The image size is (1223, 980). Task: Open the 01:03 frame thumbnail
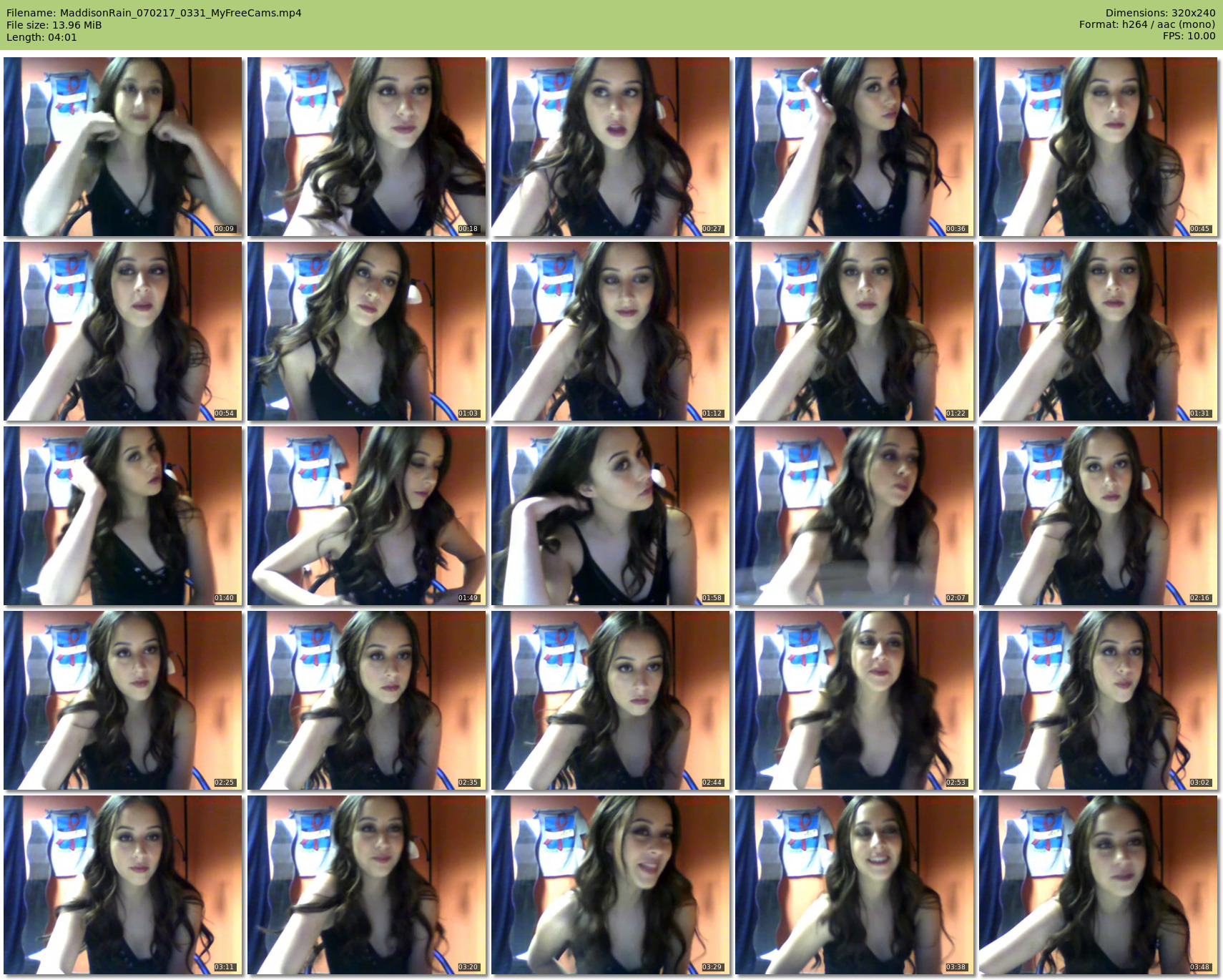[366, 331]
